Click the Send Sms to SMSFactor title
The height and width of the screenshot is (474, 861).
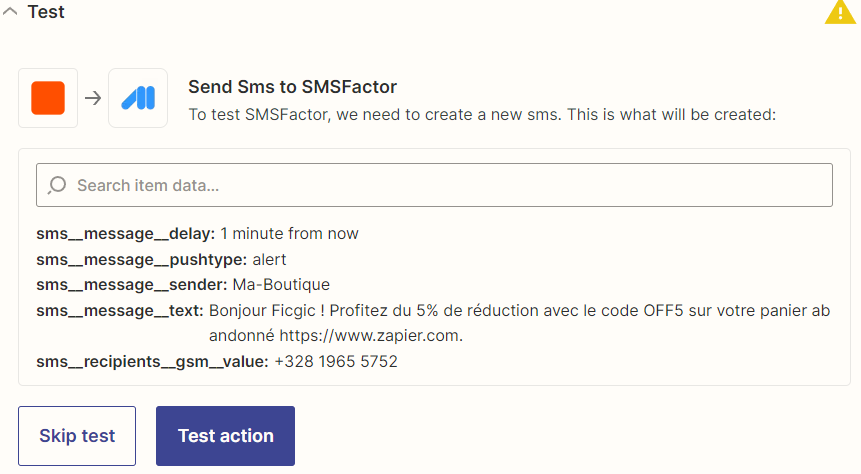[293, 87]
